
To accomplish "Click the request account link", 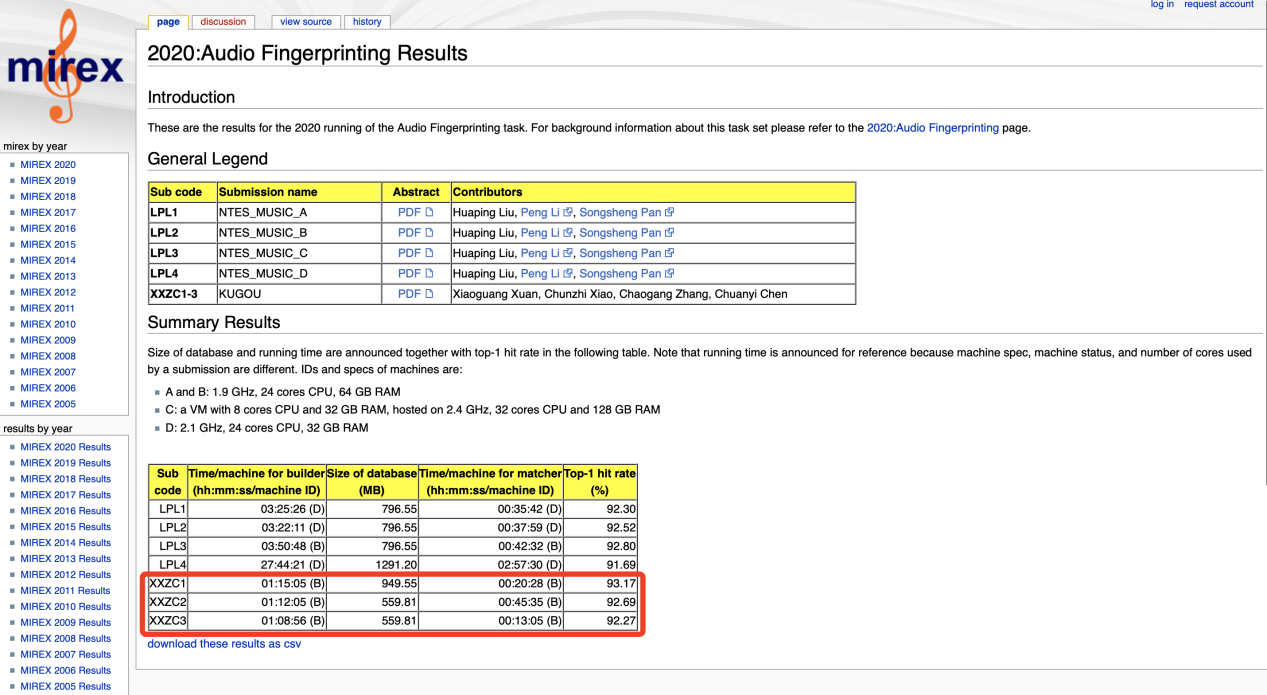I will coord(1218,5).
